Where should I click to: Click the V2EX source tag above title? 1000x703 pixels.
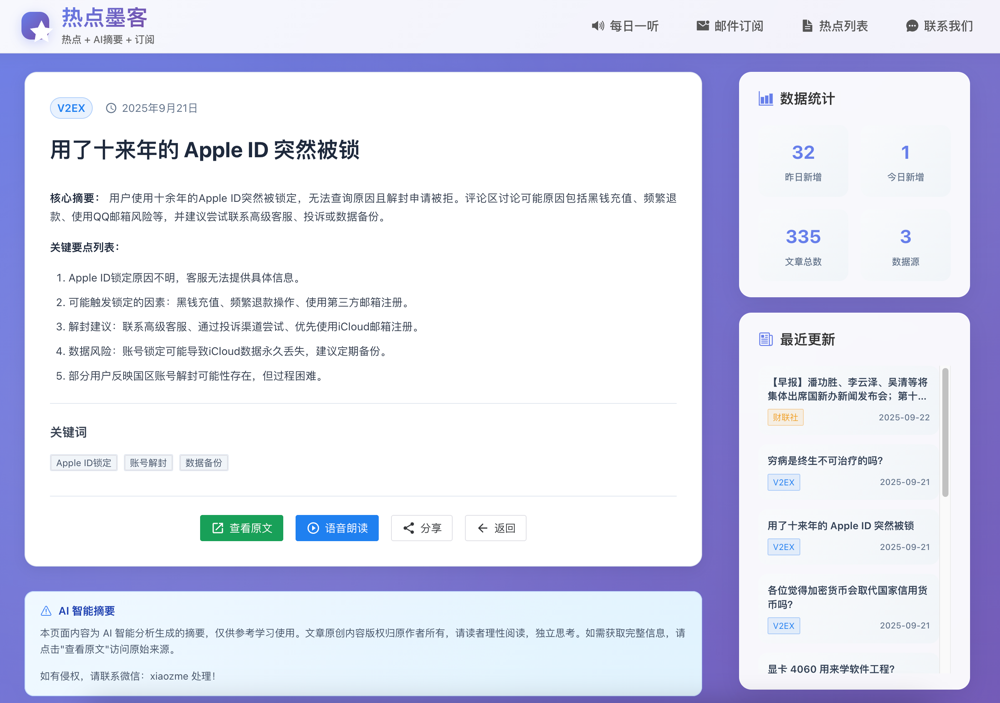point(71,108)
